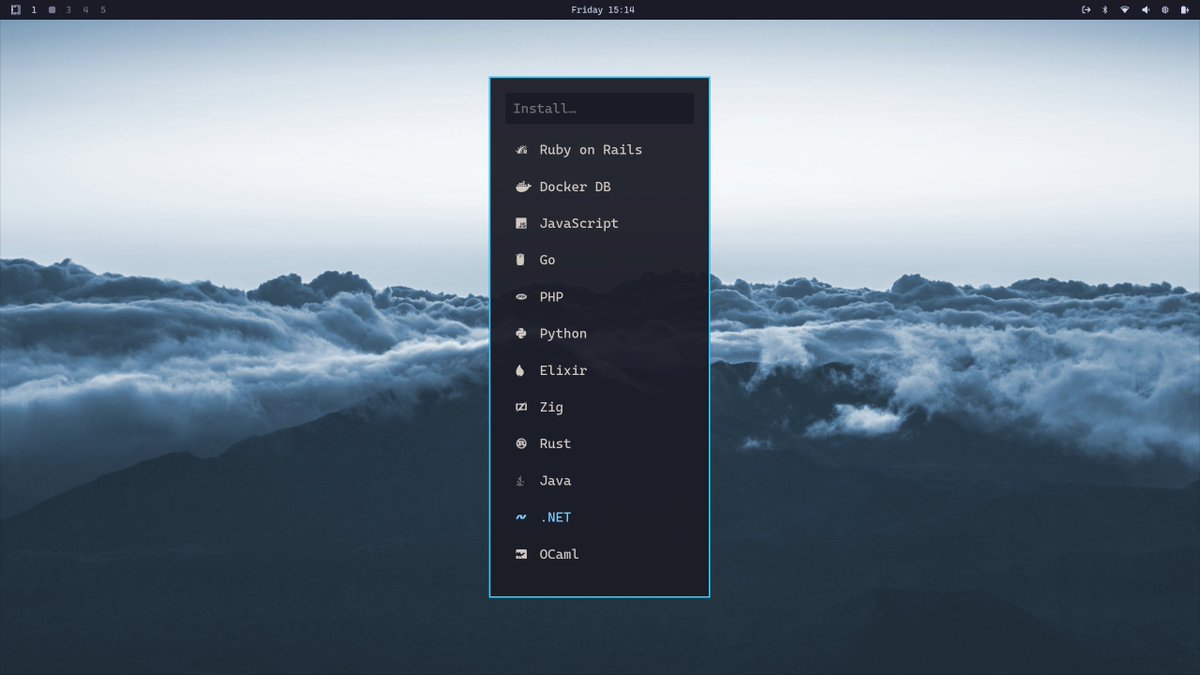Screen dimensions: 1200x675
Task: Switch to the active square workspace indicator
Action: coord(52,10)
